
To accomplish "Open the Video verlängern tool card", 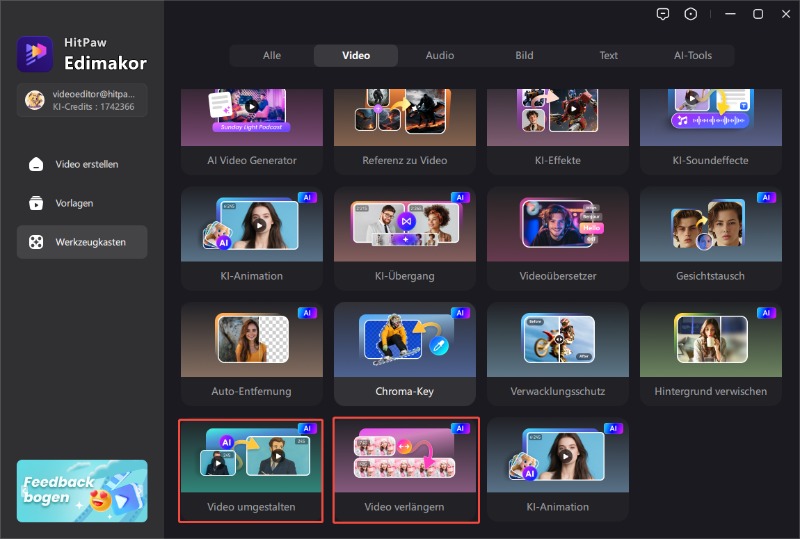I will click(x=405, y=469).
